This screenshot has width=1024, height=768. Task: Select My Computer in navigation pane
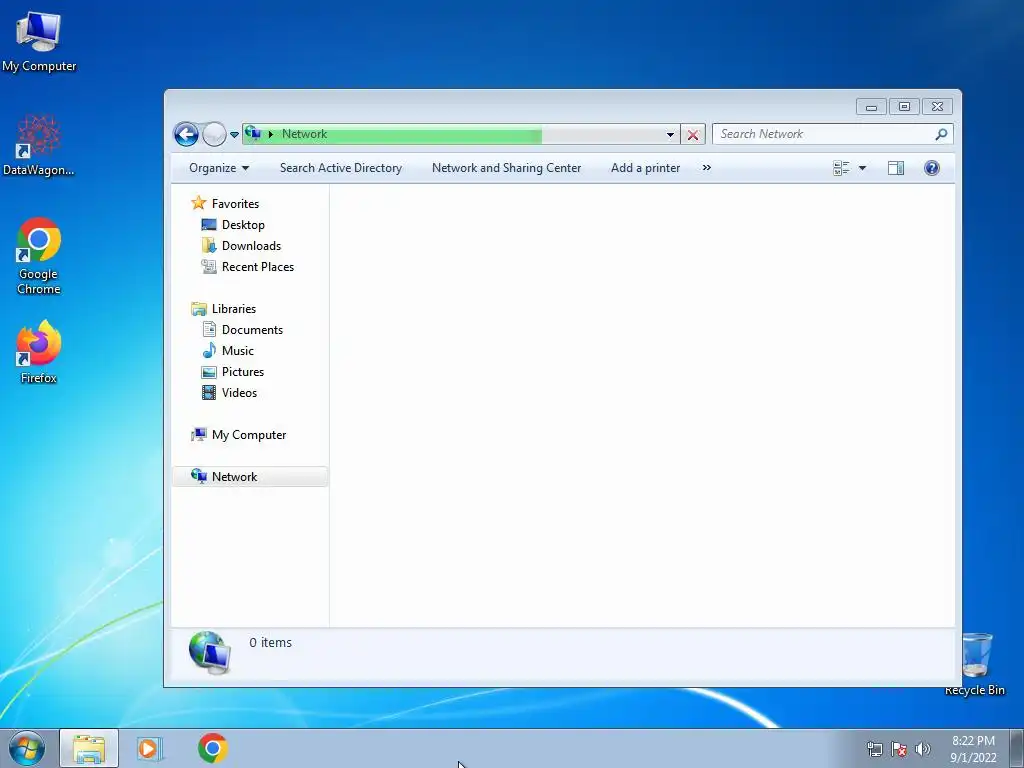pyautogui.click(x=249, y=435)
